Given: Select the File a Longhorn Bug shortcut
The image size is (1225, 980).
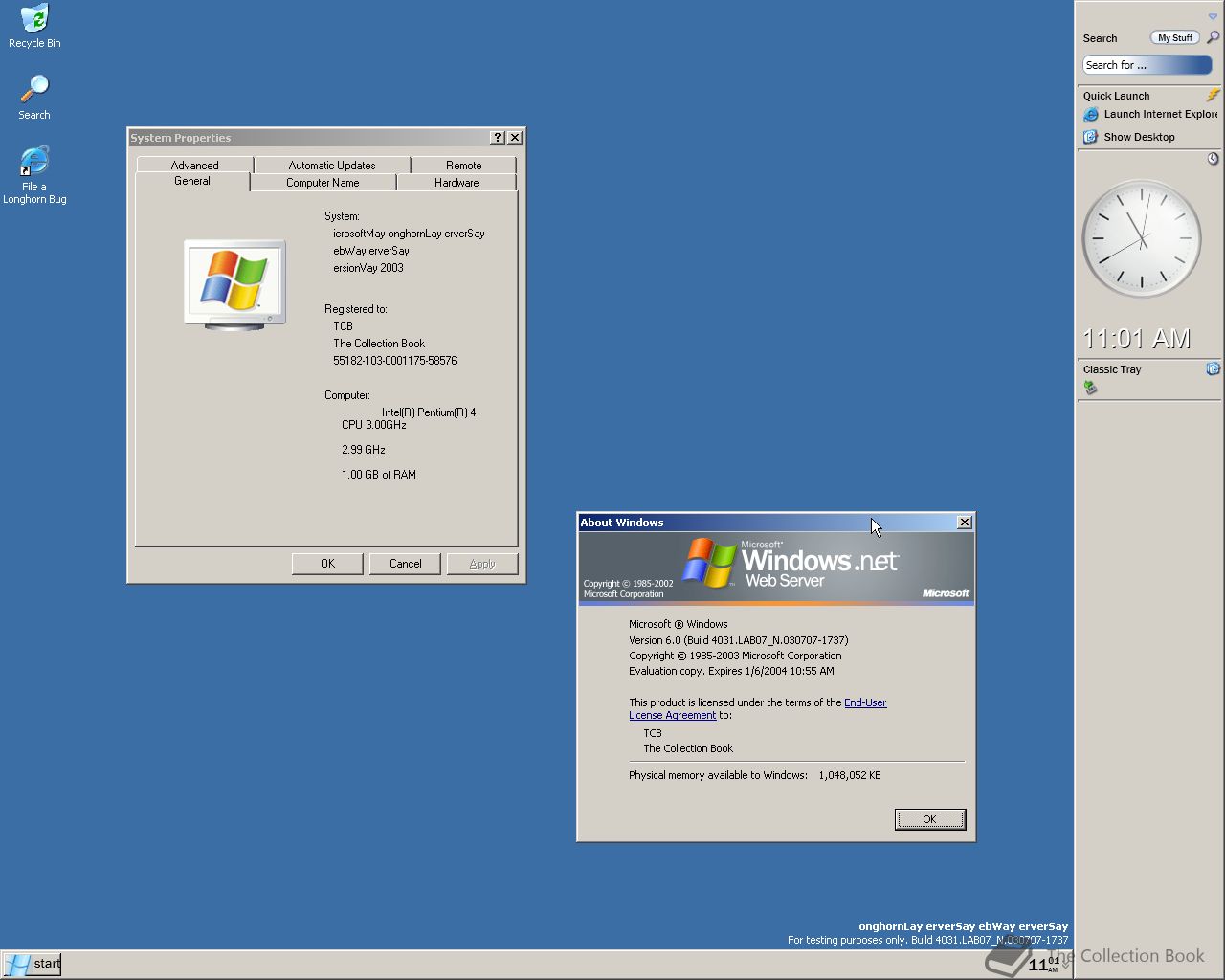Looking at the screenshot, I should [x=34, y=175].
